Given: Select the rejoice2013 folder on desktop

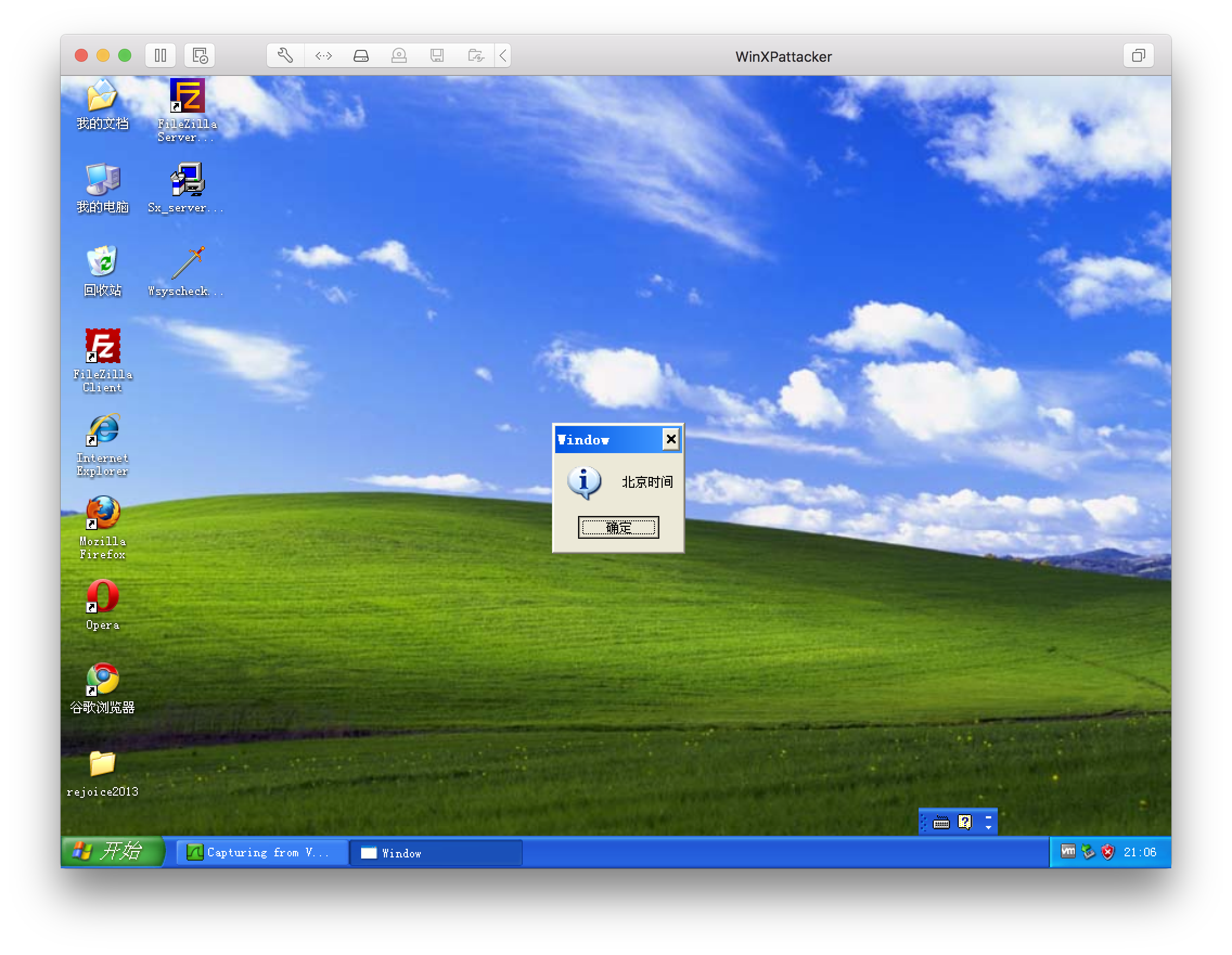Looking at the screenshot, I should point(102,773).
